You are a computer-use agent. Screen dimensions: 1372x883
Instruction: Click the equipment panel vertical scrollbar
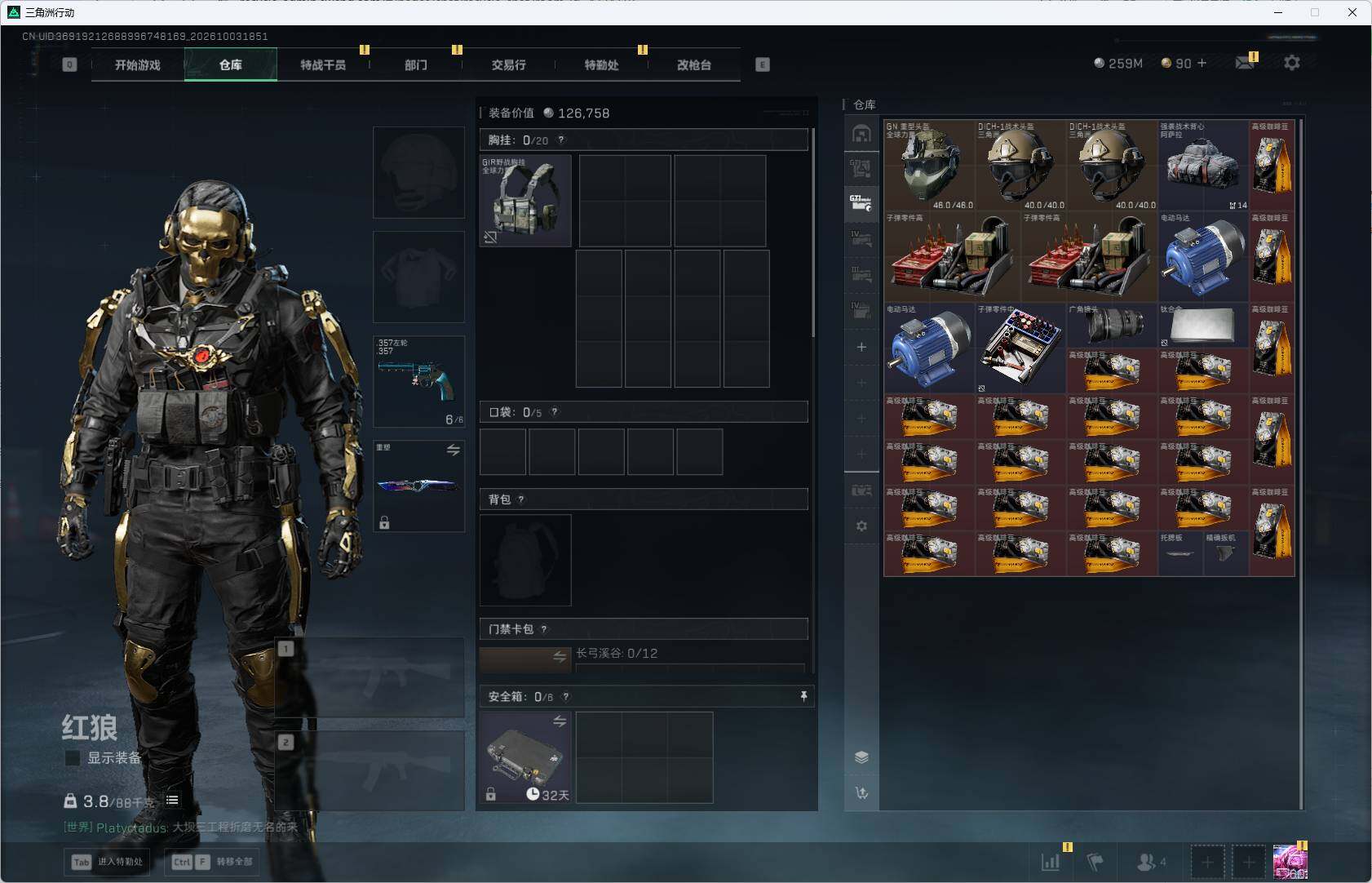pyautogui.click(x=812, y=233)
